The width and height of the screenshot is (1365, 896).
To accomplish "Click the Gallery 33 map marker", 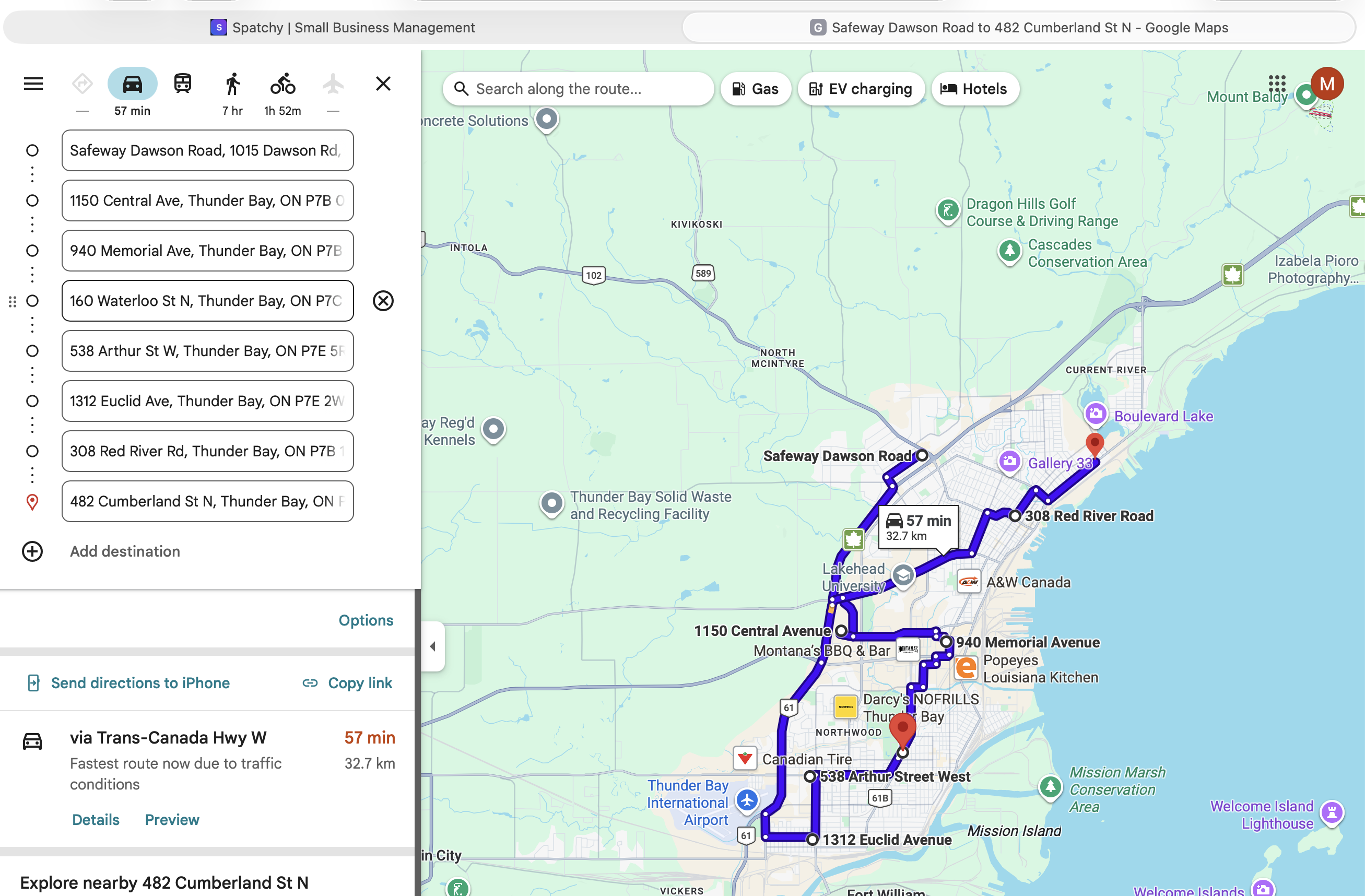I will [1009, 461].
